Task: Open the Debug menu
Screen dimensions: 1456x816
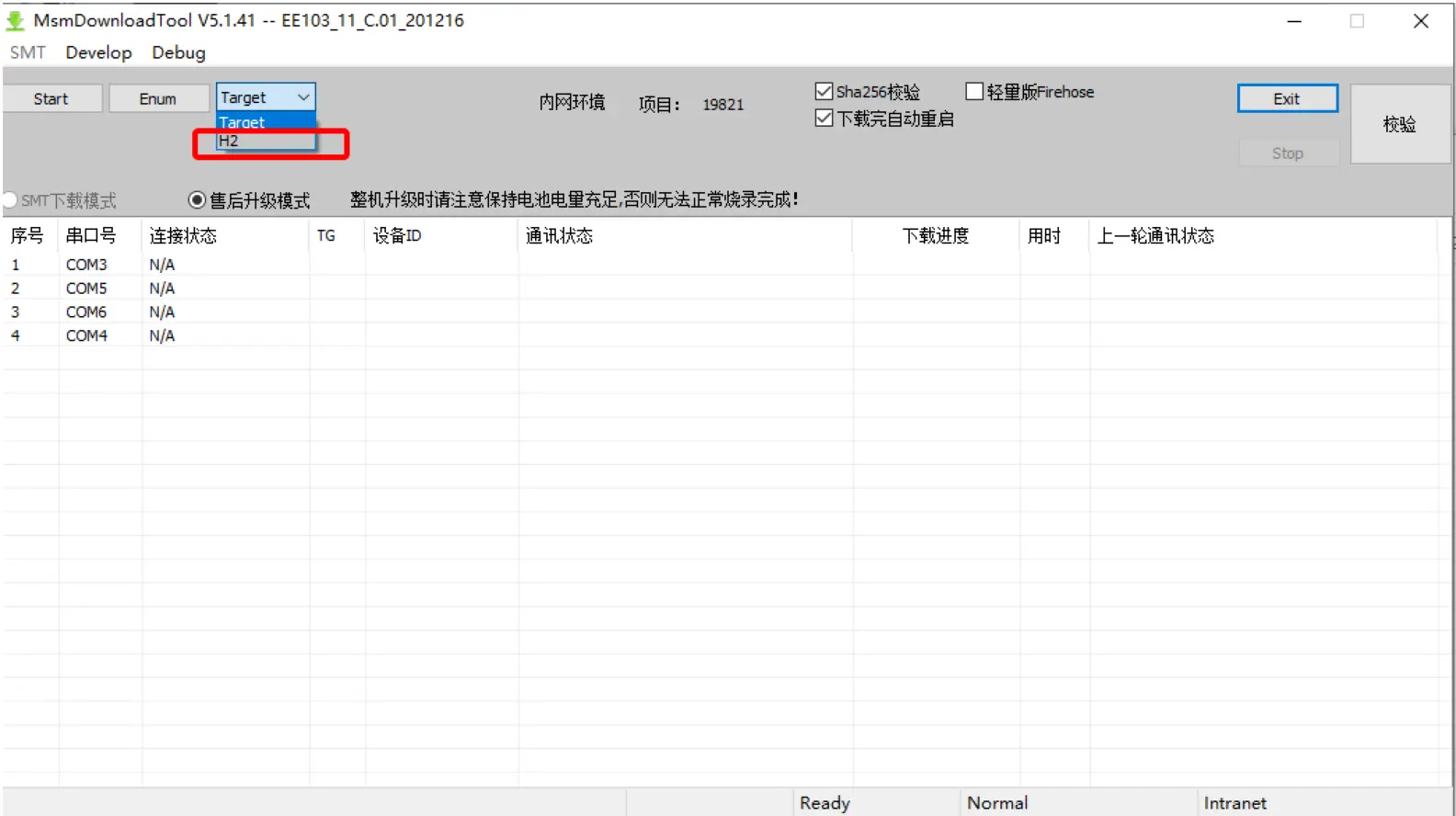Action: [x=178, y=52]
